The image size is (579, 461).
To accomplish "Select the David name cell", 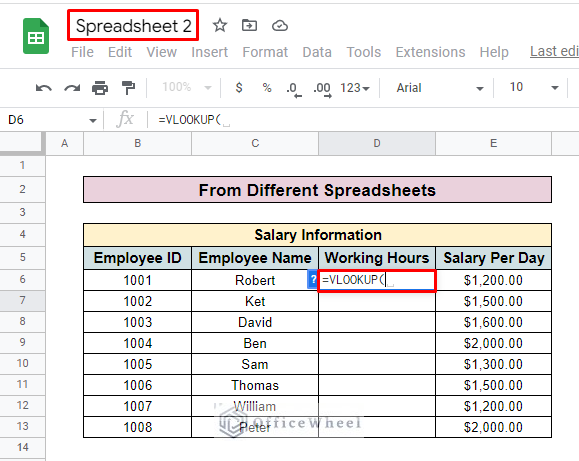I will [x=255, y=322].
